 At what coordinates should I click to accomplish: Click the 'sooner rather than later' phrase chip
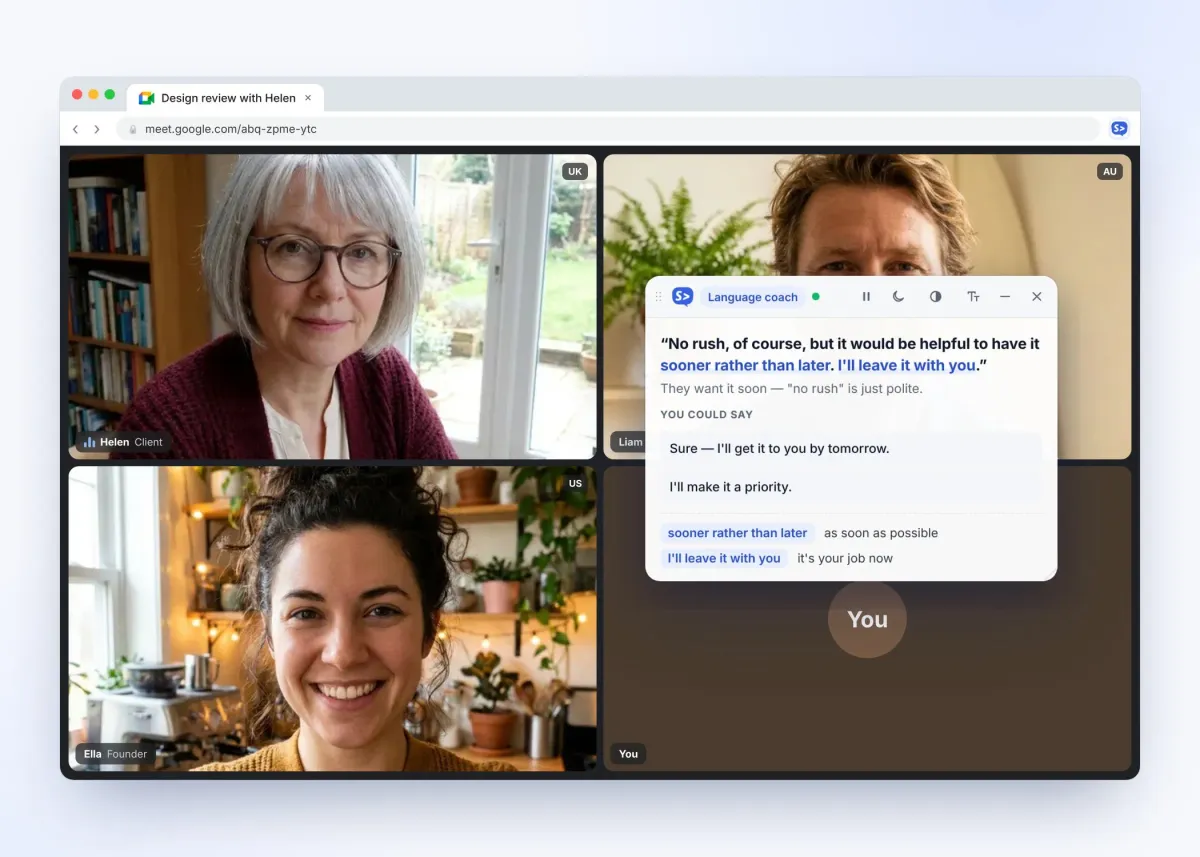pos(737,533)
